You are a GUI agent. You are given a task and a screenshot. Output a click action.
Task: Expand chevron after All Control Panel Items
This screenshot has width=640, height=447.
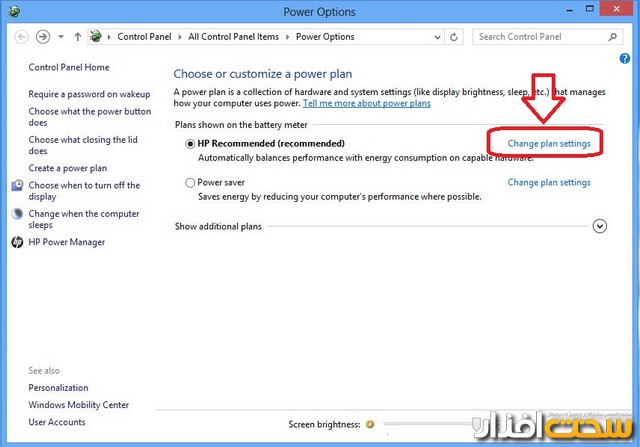pyautogui.click(x=287, y=37)
